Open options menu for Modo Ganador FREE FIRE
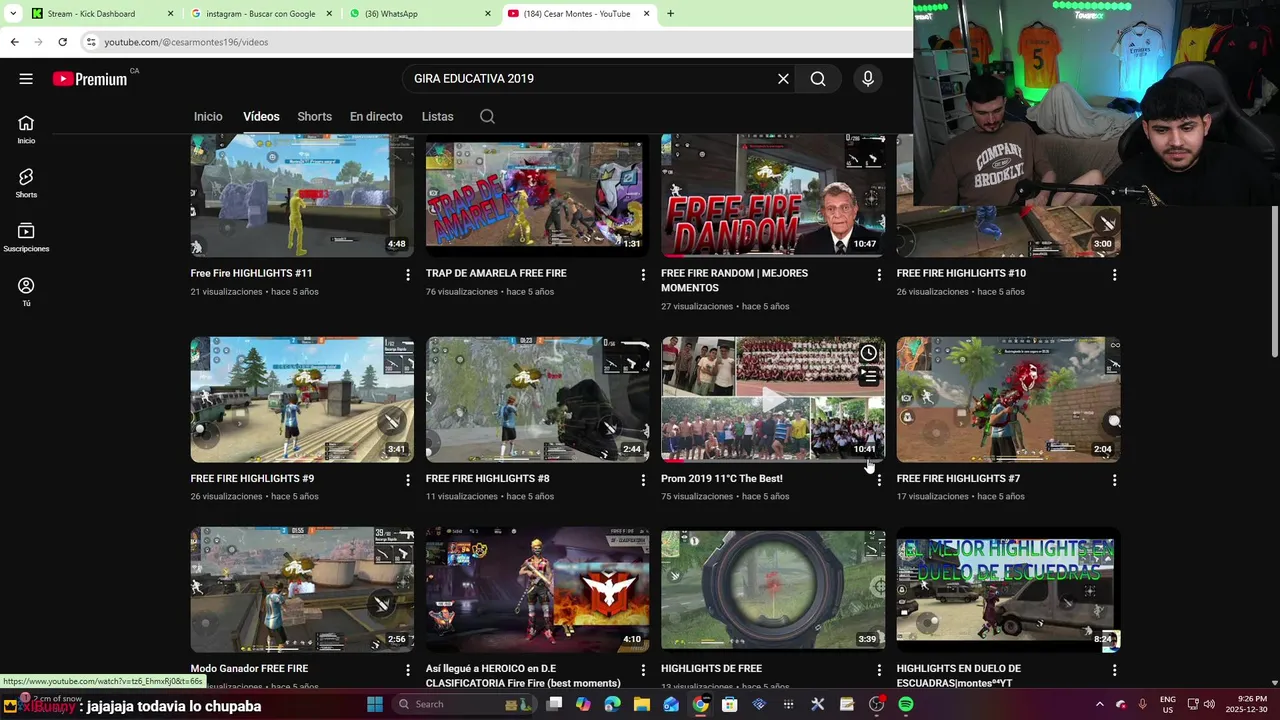 tap(407, 670)
